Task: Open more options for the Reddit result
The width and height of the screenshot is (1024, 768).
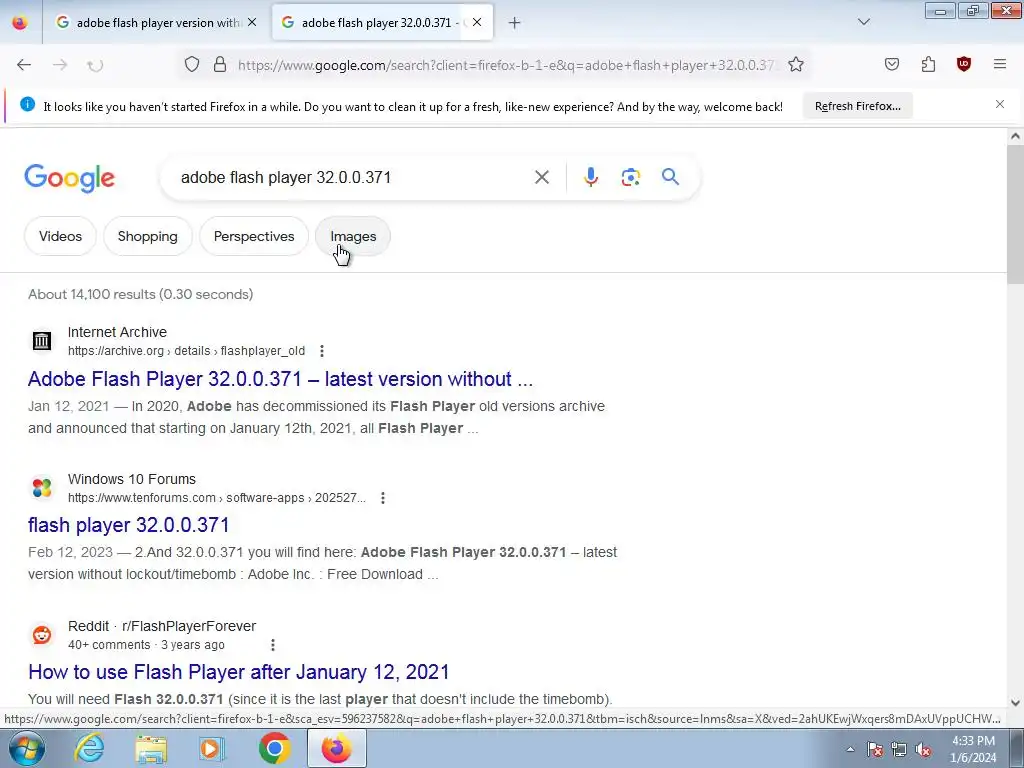Action: point(272,645)
